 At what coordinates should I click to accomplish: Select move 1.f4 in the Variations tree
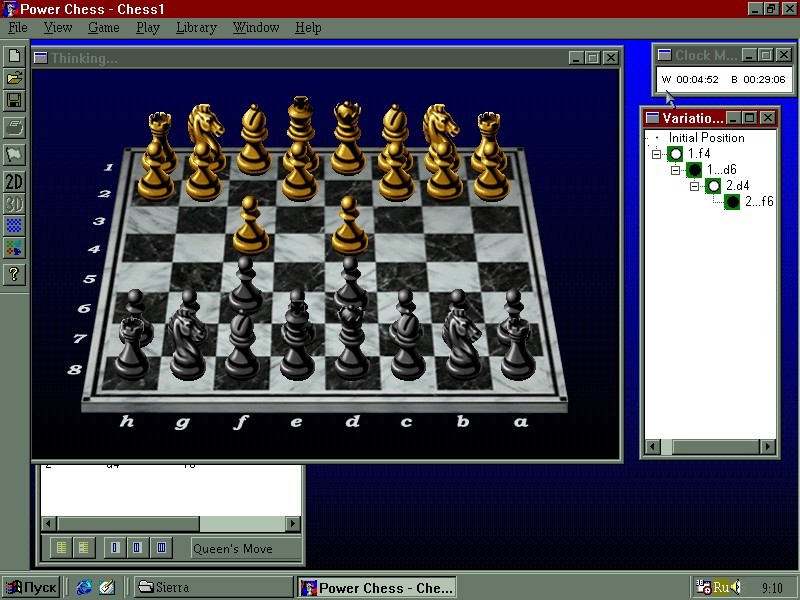(699, 154)
